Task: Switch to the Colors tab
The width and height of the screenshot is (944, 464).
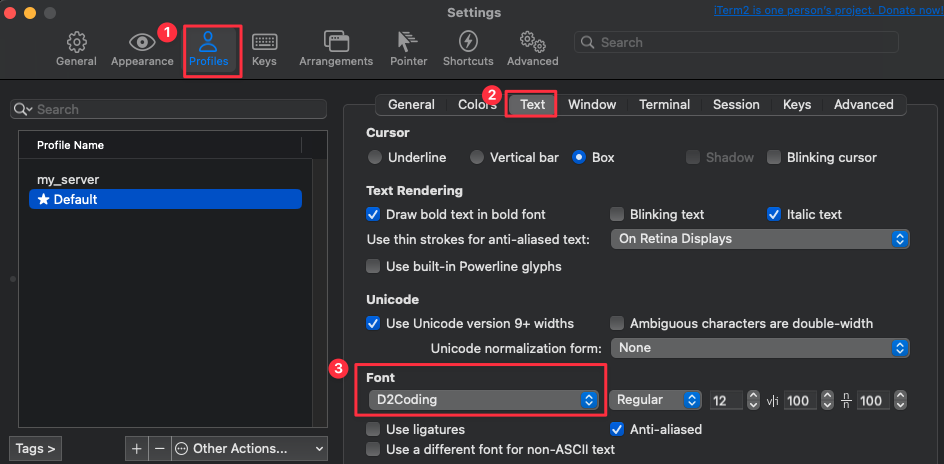Action: [x=477, y=105]
